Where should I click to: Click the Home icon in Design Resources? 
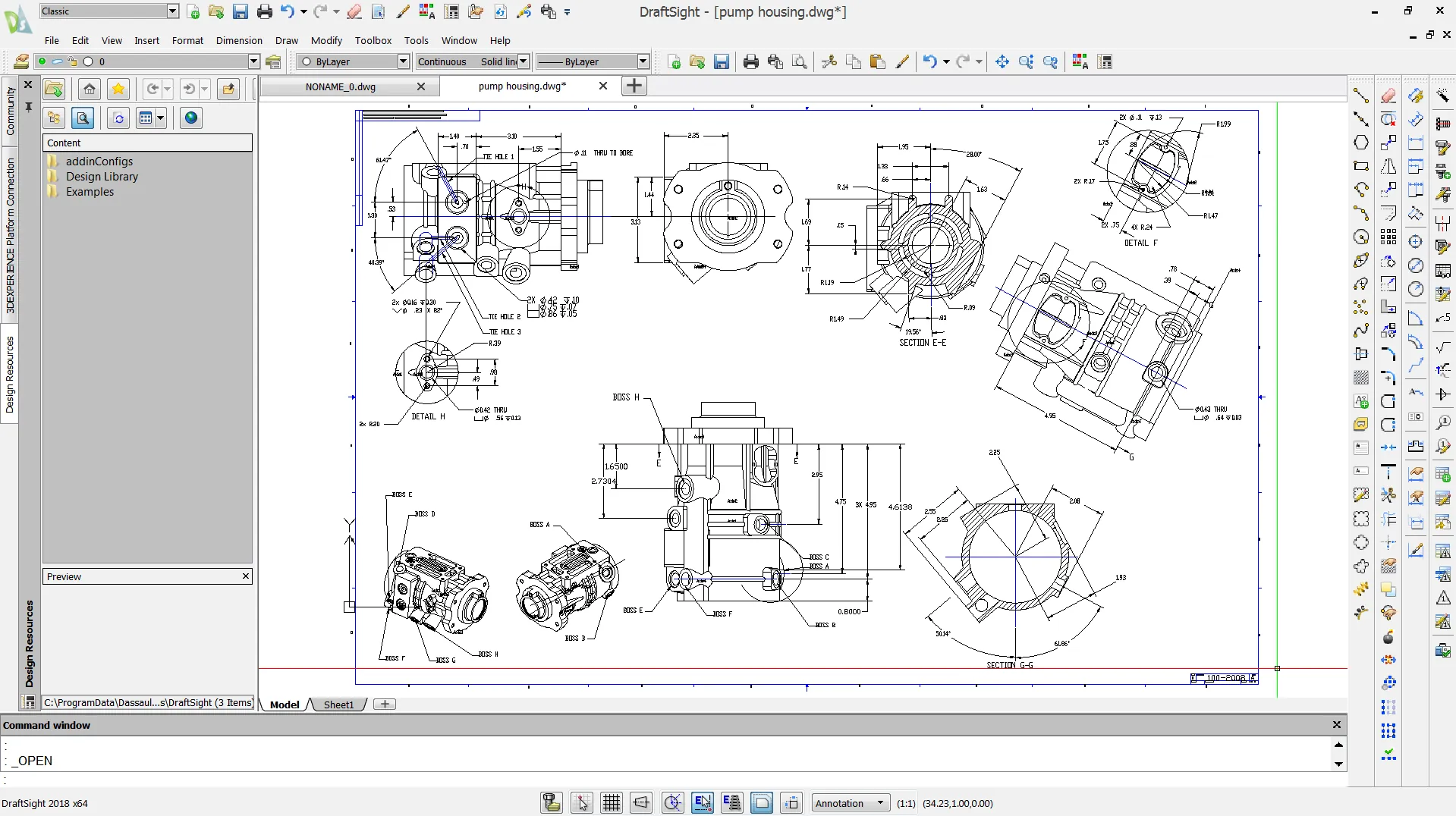click(90, 89)
